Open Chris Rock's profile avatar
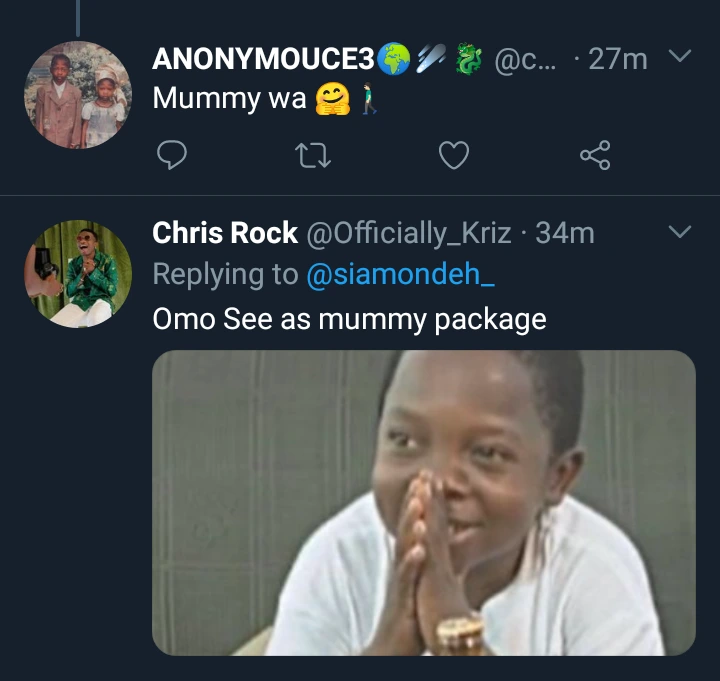Image resolution: width=720 pixels, height=681 pixels. (77, 273)
